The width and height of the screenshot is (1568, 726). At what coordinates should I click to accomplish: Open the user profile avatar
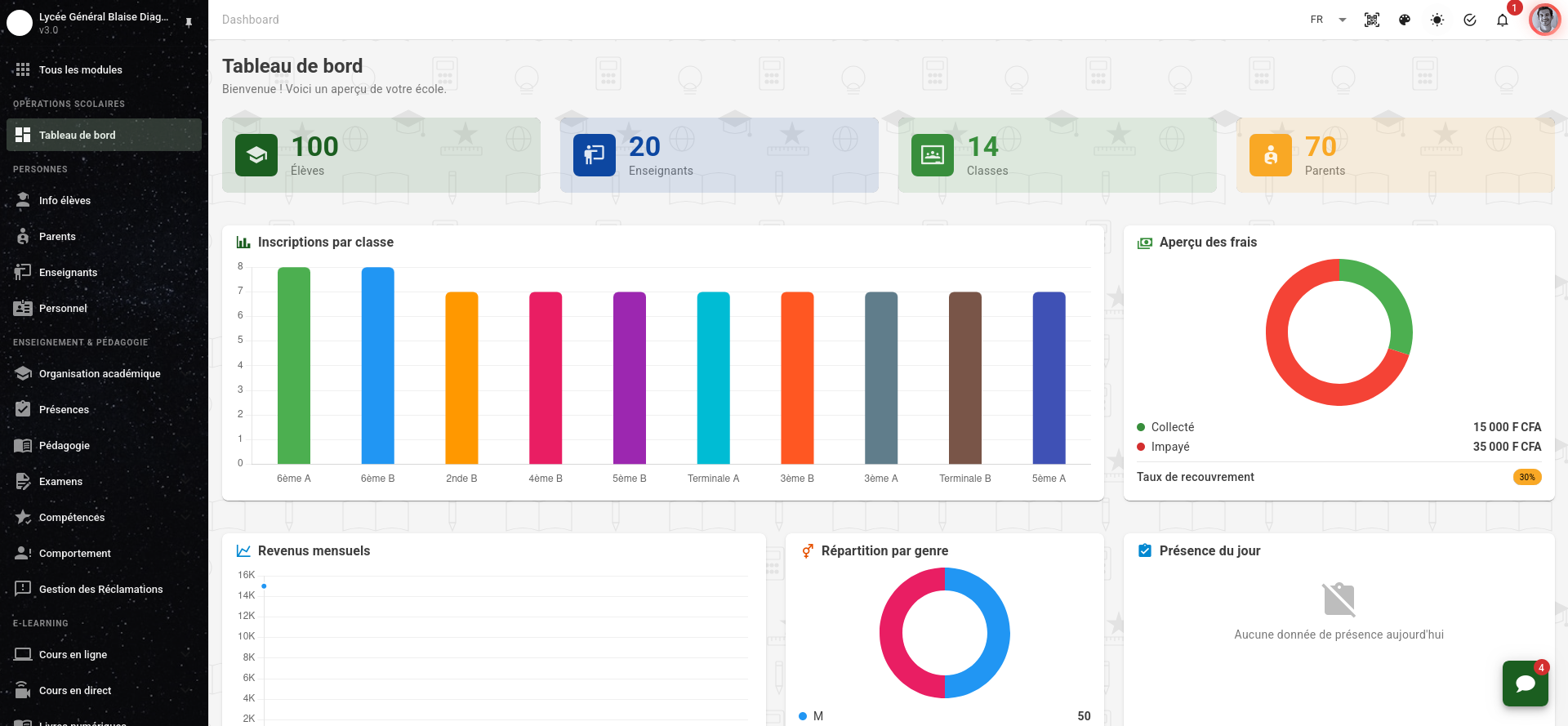1544,20
